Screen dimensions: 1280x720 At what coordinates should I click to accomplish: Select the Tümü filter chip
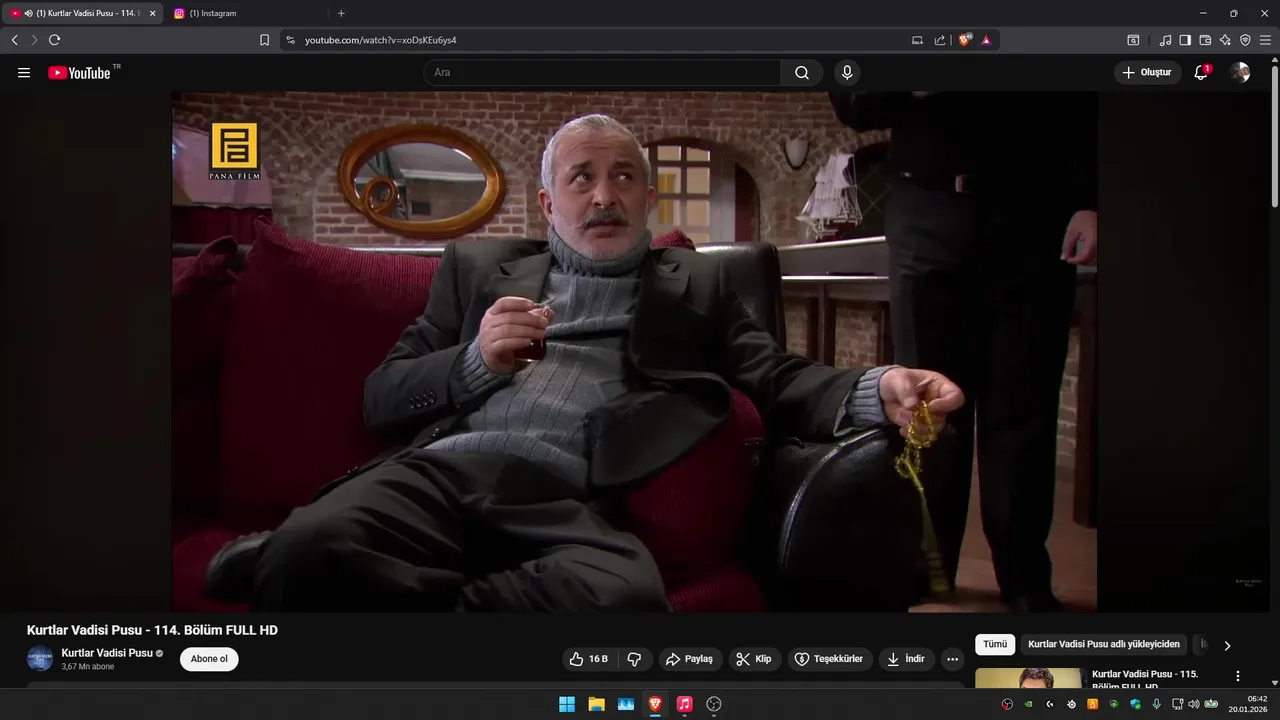(x=995, y=645)
